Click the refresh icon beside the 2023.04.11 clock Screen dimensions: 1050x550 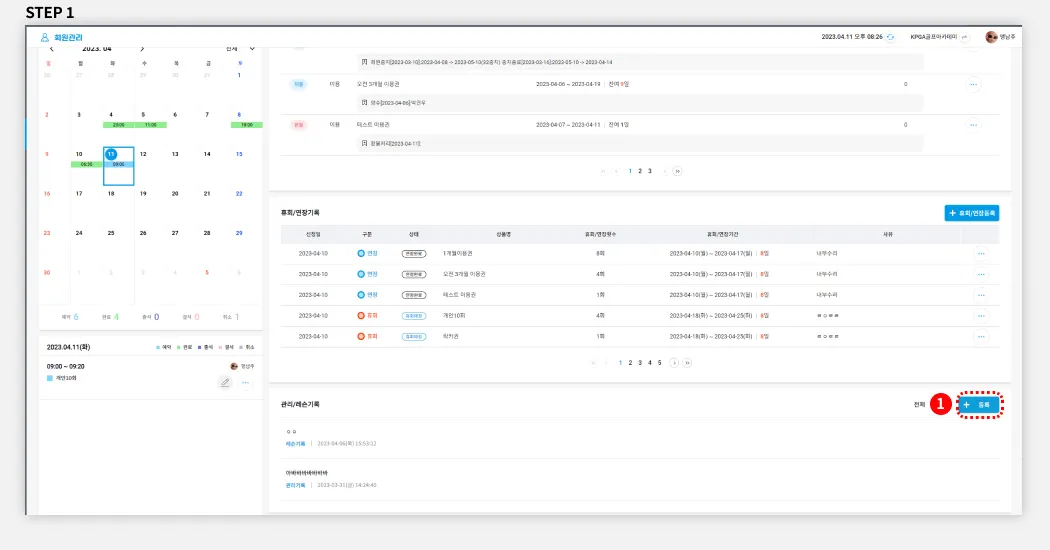pyautogui.click(x=891, y=38)
